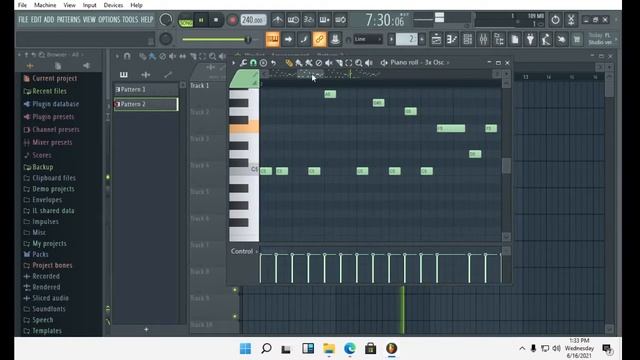Viewport: 640px width, 360px height.
Task: Click the Piano roll playback speaker icon
Action: click(x=369, y=63)
